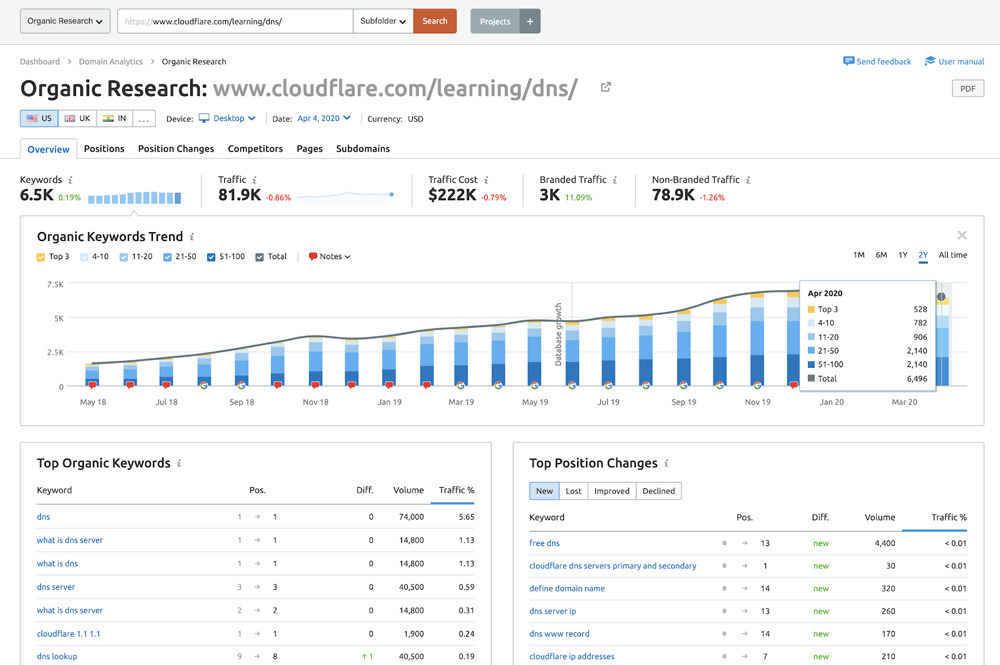Select the Improved position changes tab
1000x665 pixels.
point(612,491)
